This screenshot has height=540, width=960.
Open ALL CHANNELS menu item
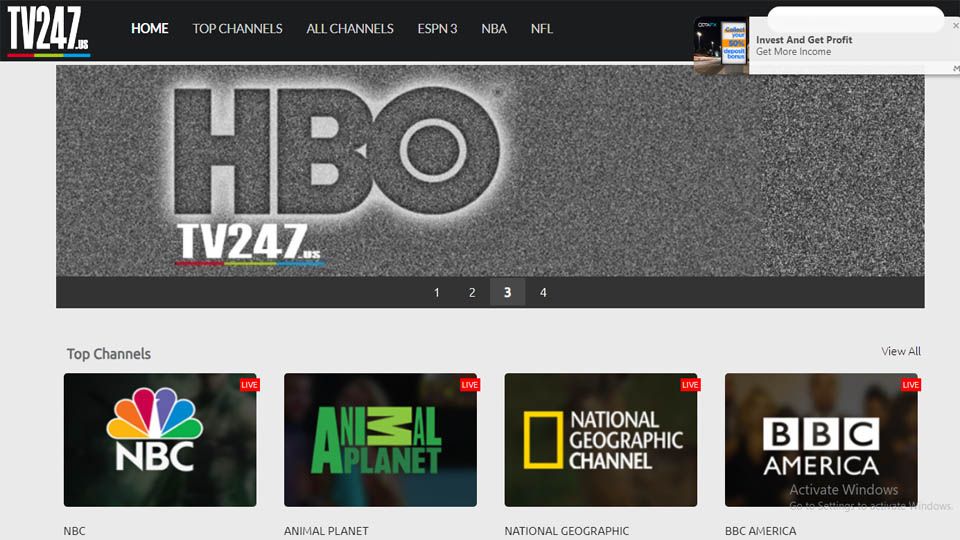pyautogui.click(x=350, y=29)
